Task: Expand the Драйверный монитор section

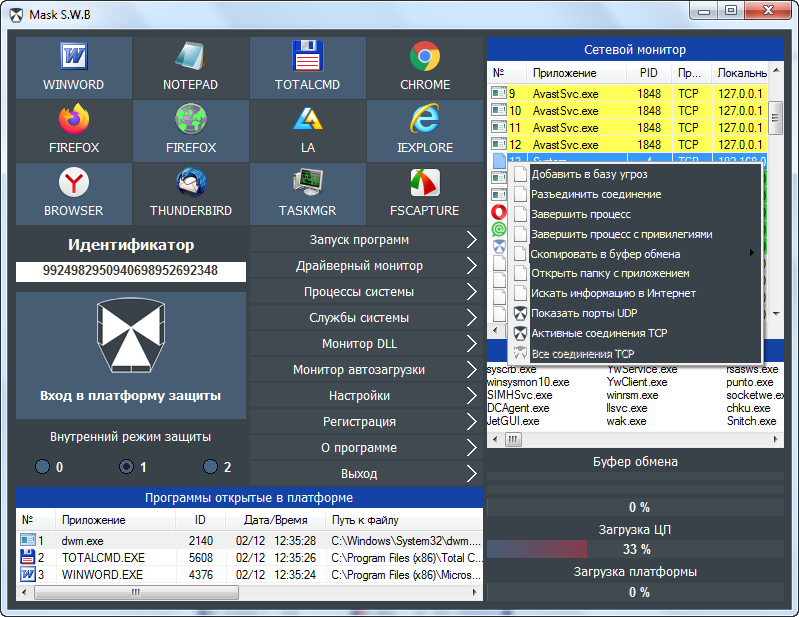Action: click(366, 266)
